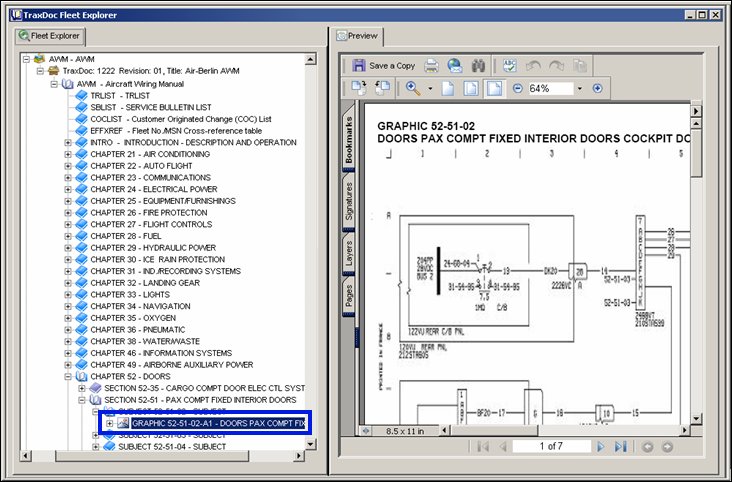Click the 64% zoom percentage field
Screen dimensions: 732x482
click(x=550, y=88)
